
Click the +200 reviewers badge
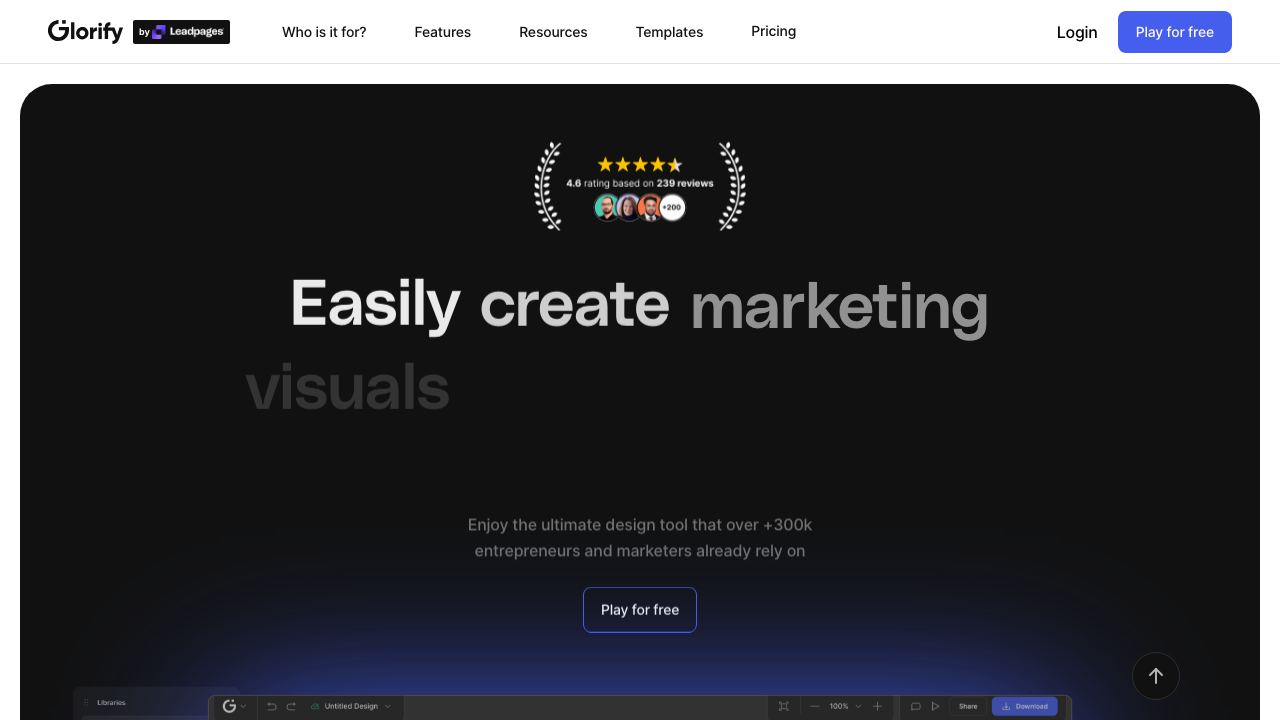[672, 207]
